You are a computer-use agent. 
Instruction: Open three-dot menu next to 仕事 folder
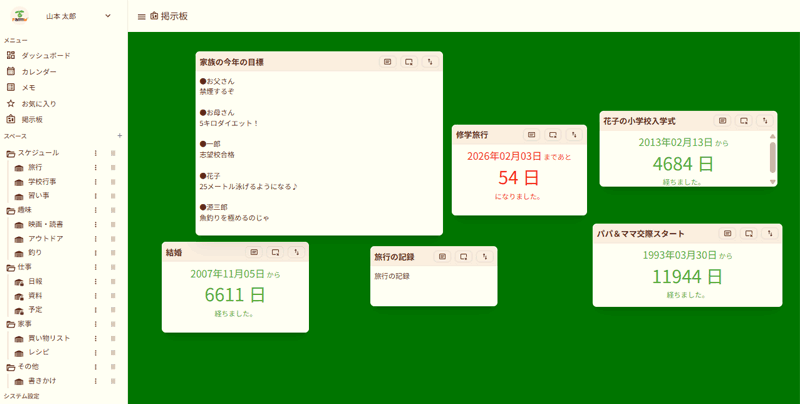point(96,267)
